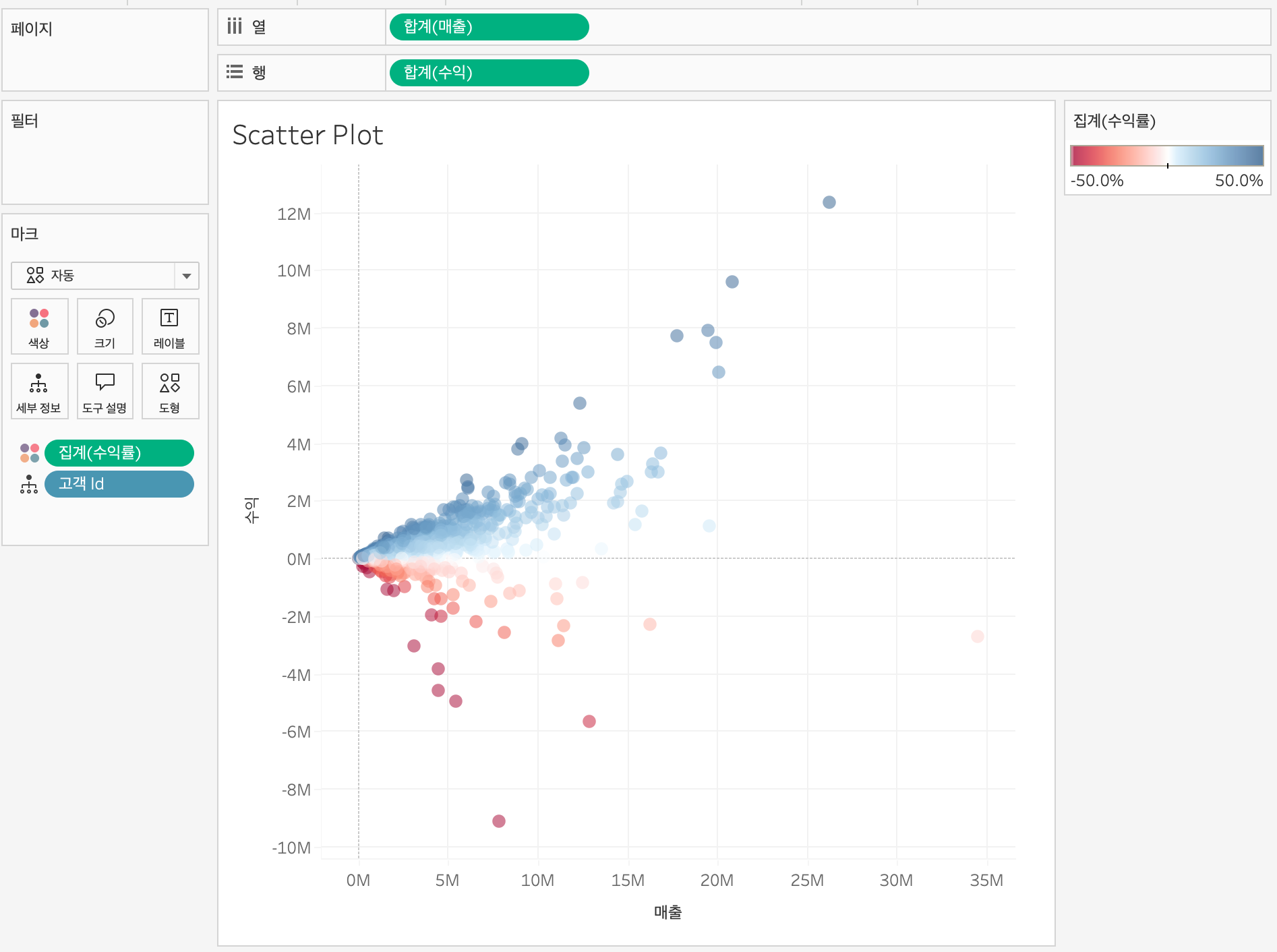Click the -50.0% legend minimum label

click(x=1097, y=181)
